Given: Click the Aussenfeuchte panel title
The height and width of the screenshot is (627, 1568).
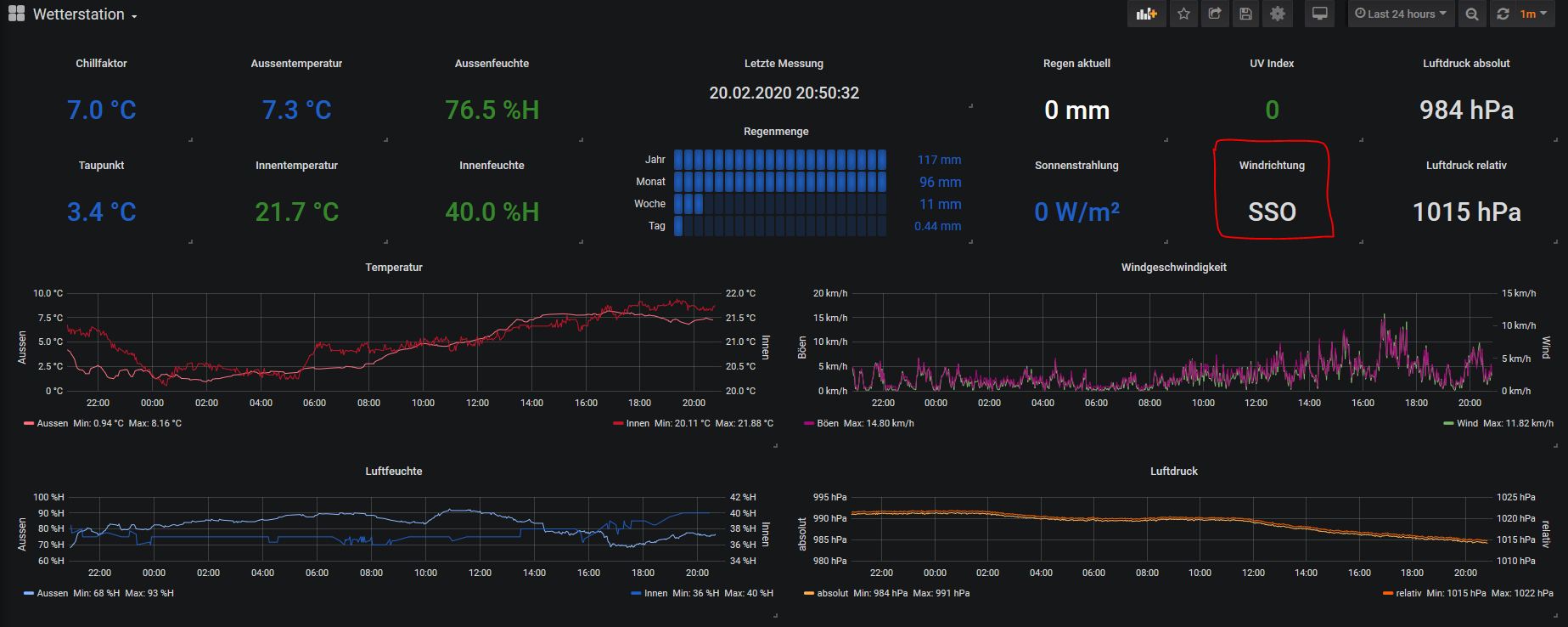Looking at the screenshot, I should 492,64.
